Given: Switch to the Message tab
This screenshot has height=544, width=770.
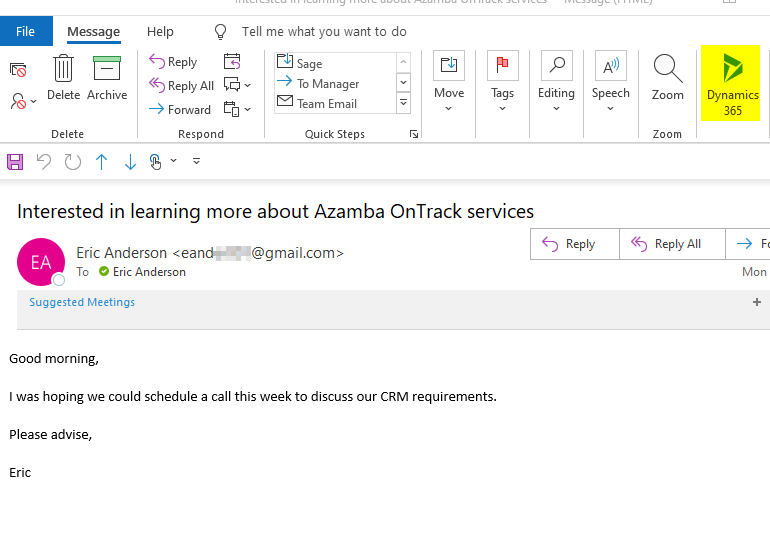Looking at the screenshot, I should click(93, 32).
